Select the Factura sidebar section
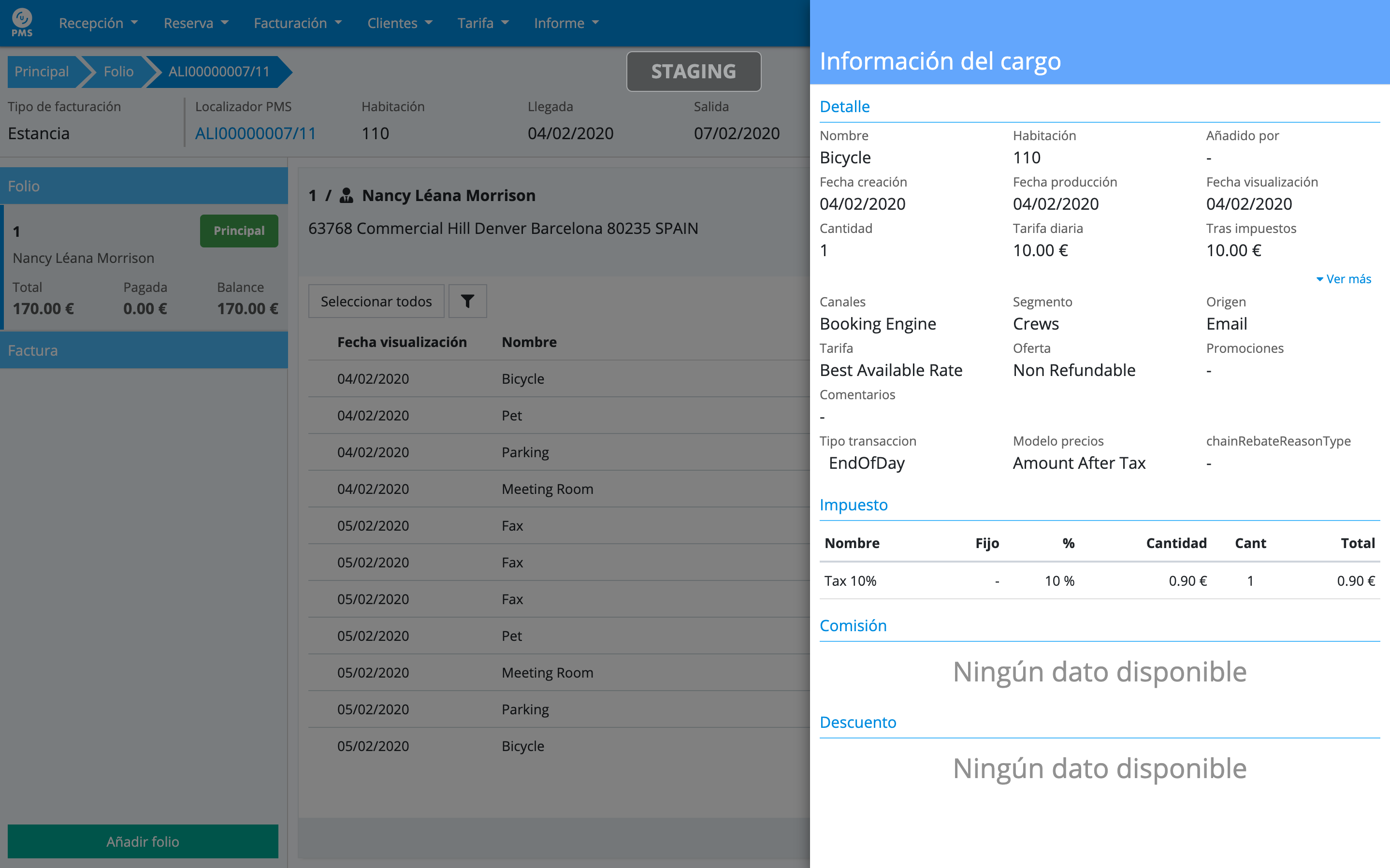The width and height of the screenshot is (1390, 868). pos(144,350)
